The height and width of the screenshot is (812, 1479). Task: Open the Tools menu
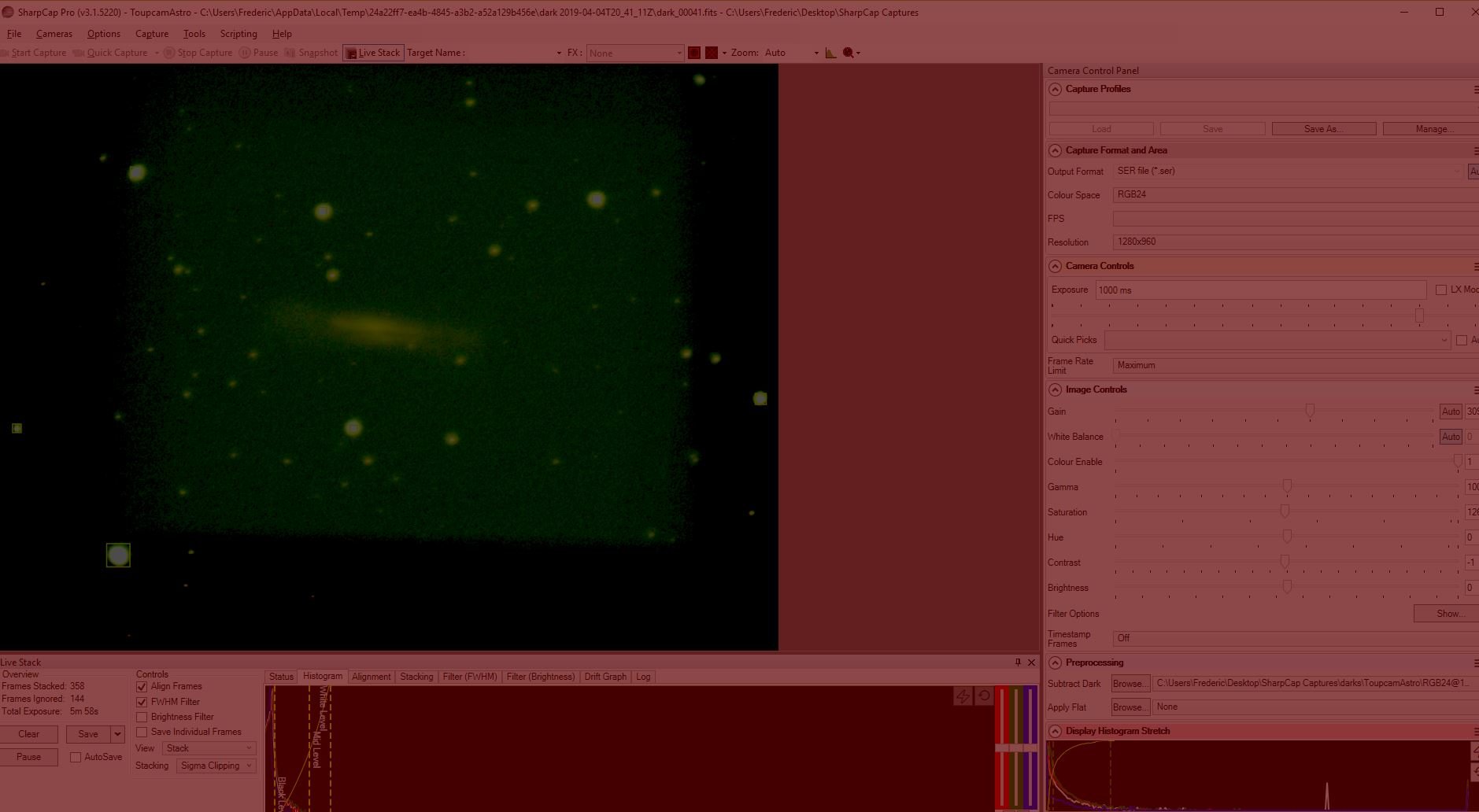(x=194, y=34)
